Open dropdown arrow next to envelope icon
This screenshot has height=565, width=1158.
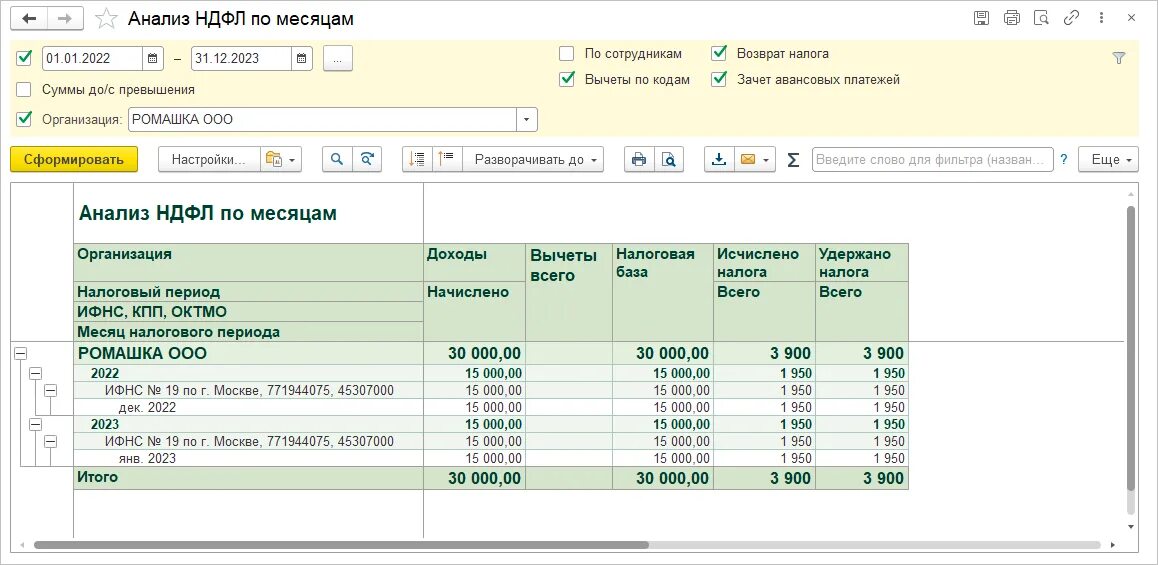coord(767,160)
